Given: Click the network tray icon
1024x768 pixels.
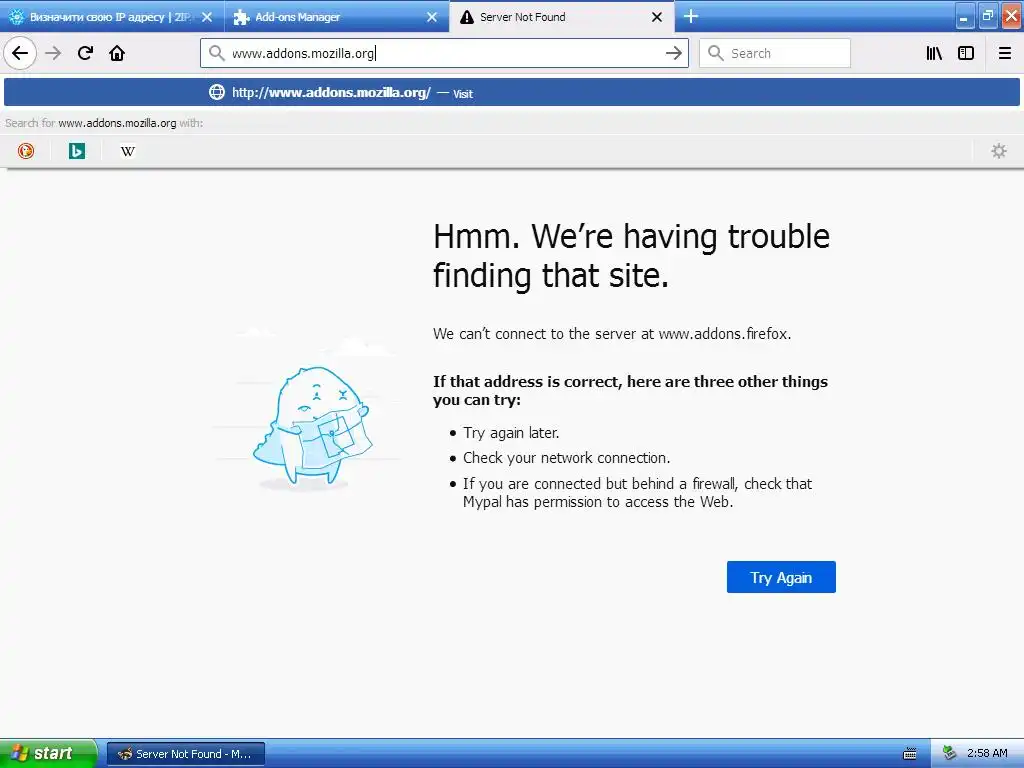Looking at the screenshot, I should coord(949,753).
